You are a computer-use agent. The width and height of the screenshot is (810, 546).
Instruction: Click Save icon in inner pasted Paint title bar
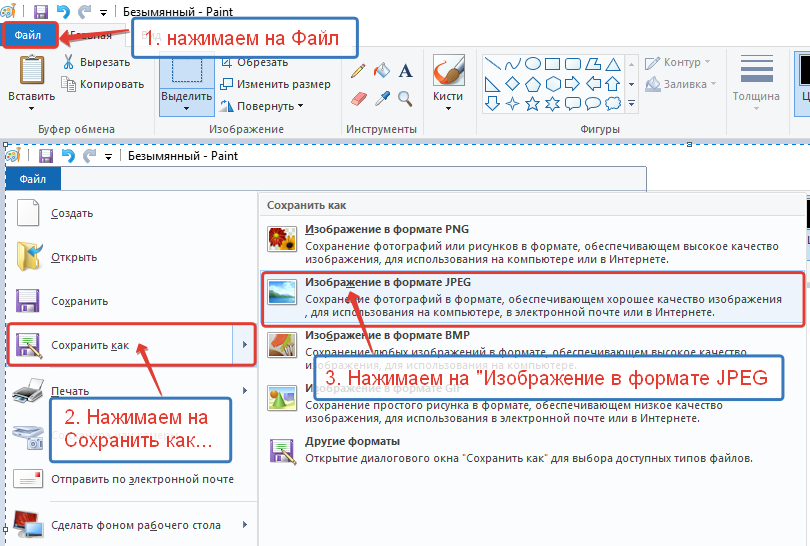pyautogui.click(x=46, y=155)
